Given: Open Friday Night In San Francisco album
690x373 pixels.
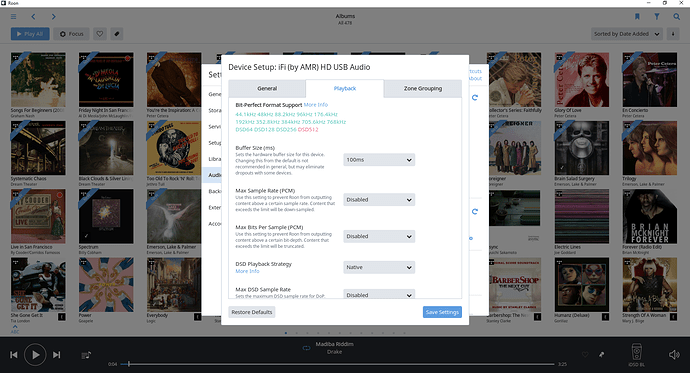Looking at the screenshot, I should click(106, 80).
